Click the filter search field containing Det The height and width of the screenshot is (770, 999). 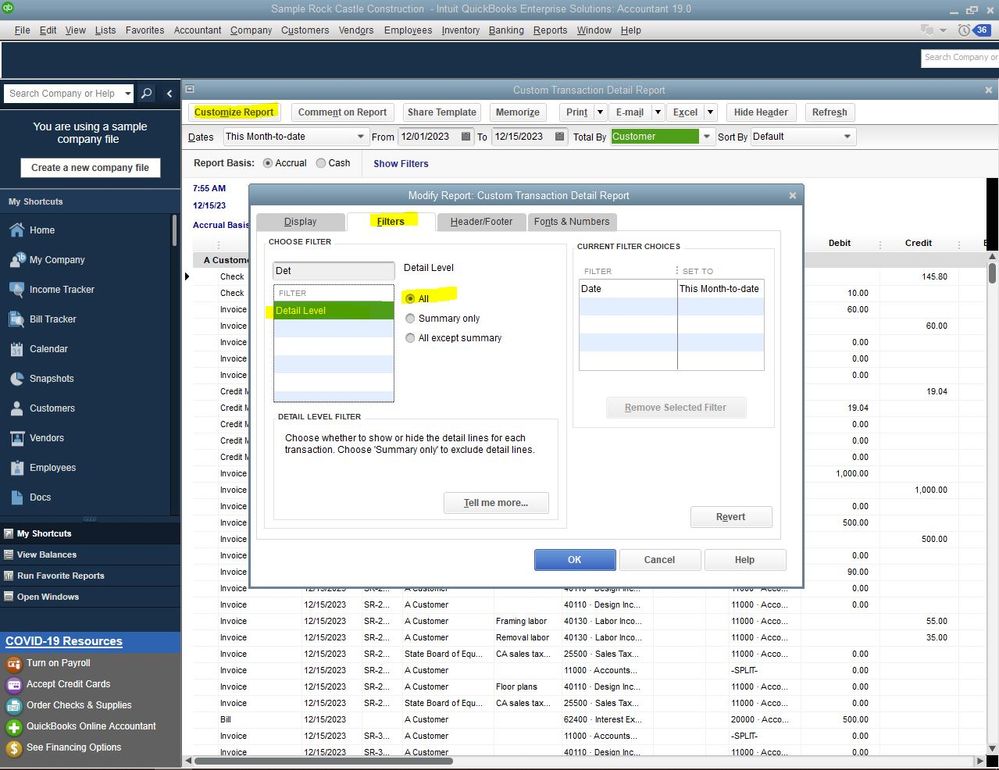click(334, 271)
